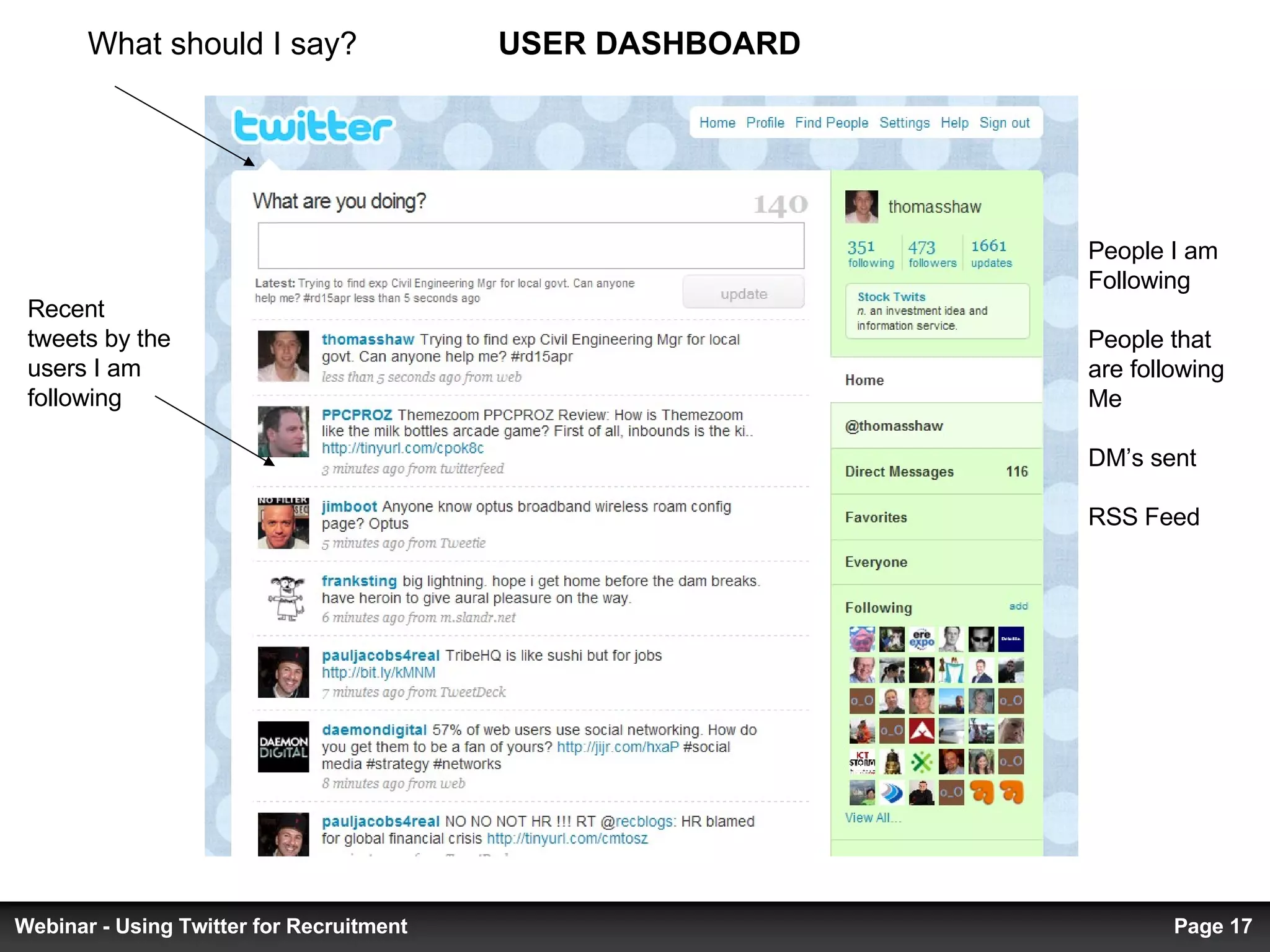Click View All link under Following
Screen dimensions: 1270x952
pyautogui.click(x=873, y=818)
